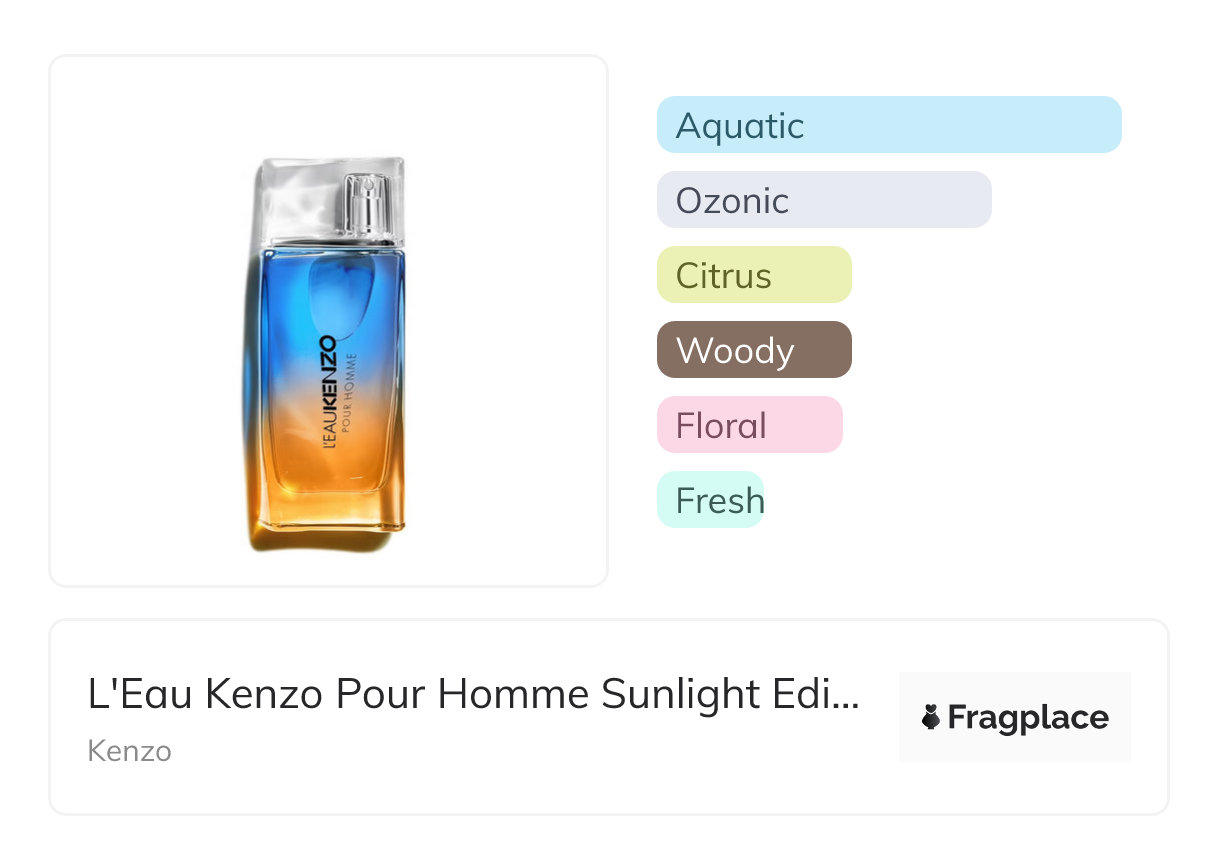Click the word 'Aquatic' label text
This screenshot has height=864, width=1218.
coord(740,126)
